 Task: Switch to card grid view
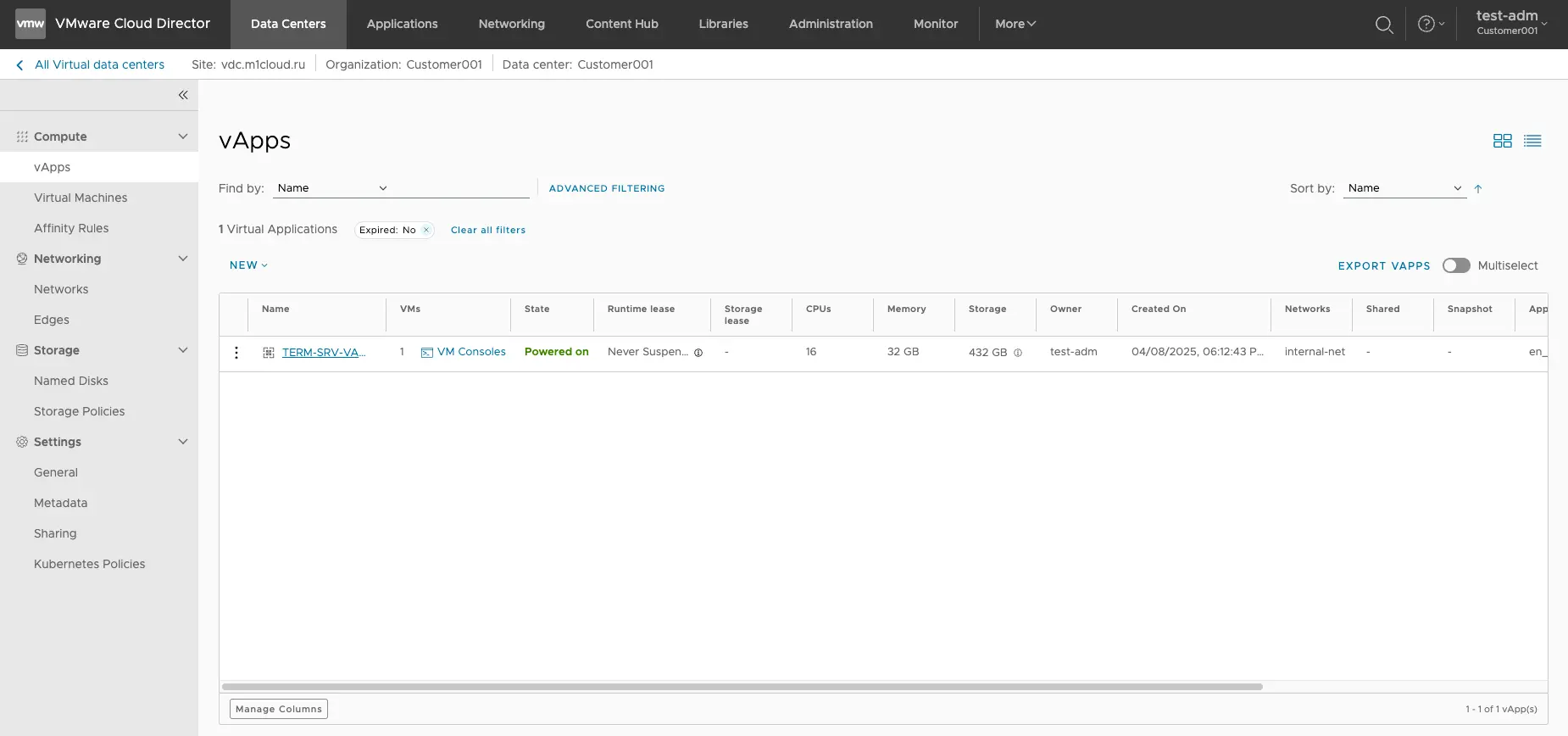pyautogui.click(x=1503, y=141)
